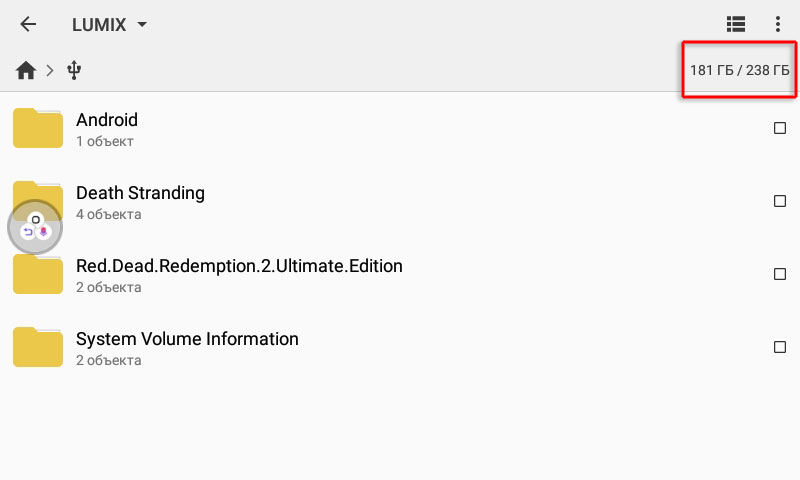
Task: Expand the LUMIX storage dropdown arrow
Action: click(142, 25)
